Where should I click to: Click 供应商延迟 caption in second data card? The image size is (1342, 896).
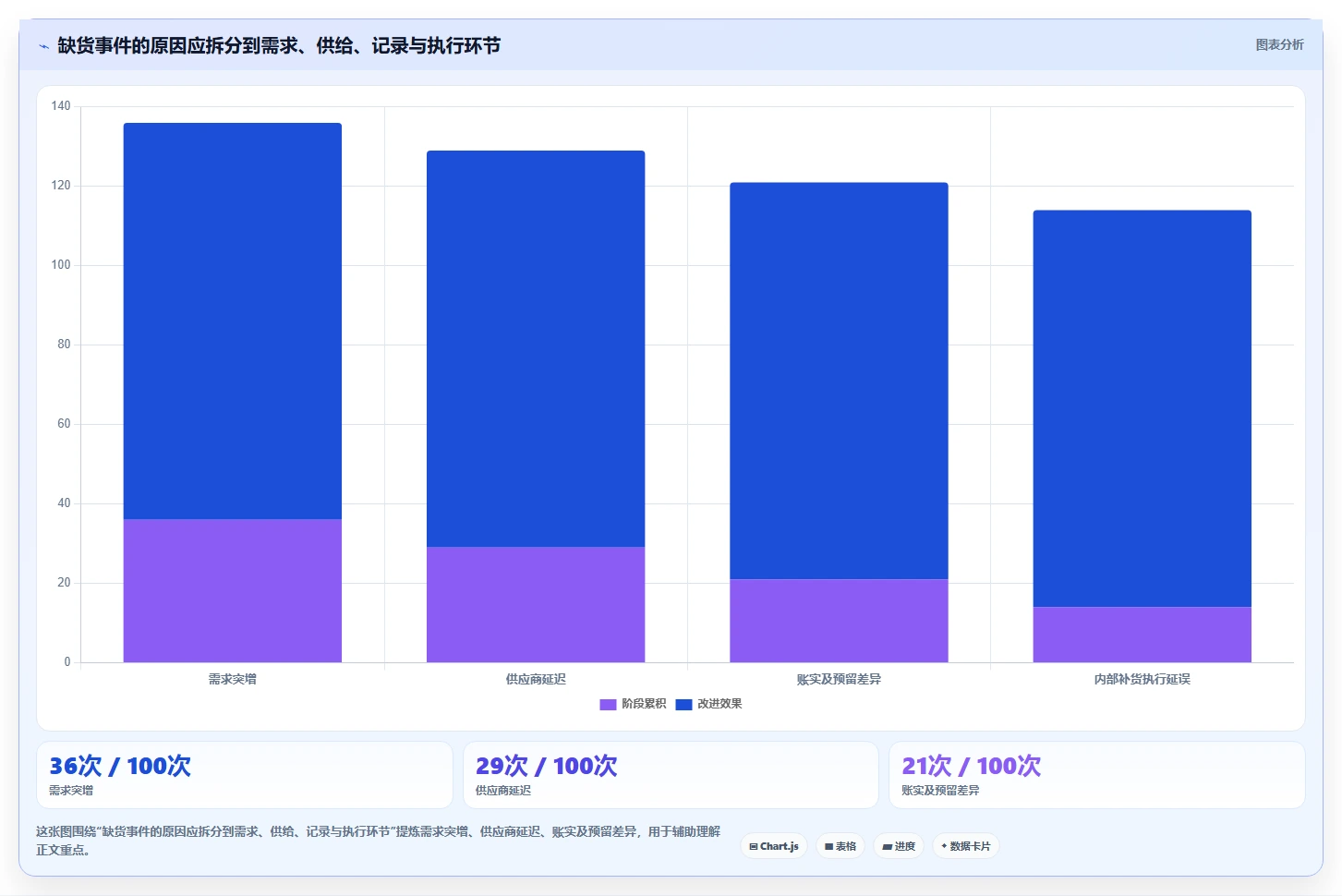[x=503, y=791]
